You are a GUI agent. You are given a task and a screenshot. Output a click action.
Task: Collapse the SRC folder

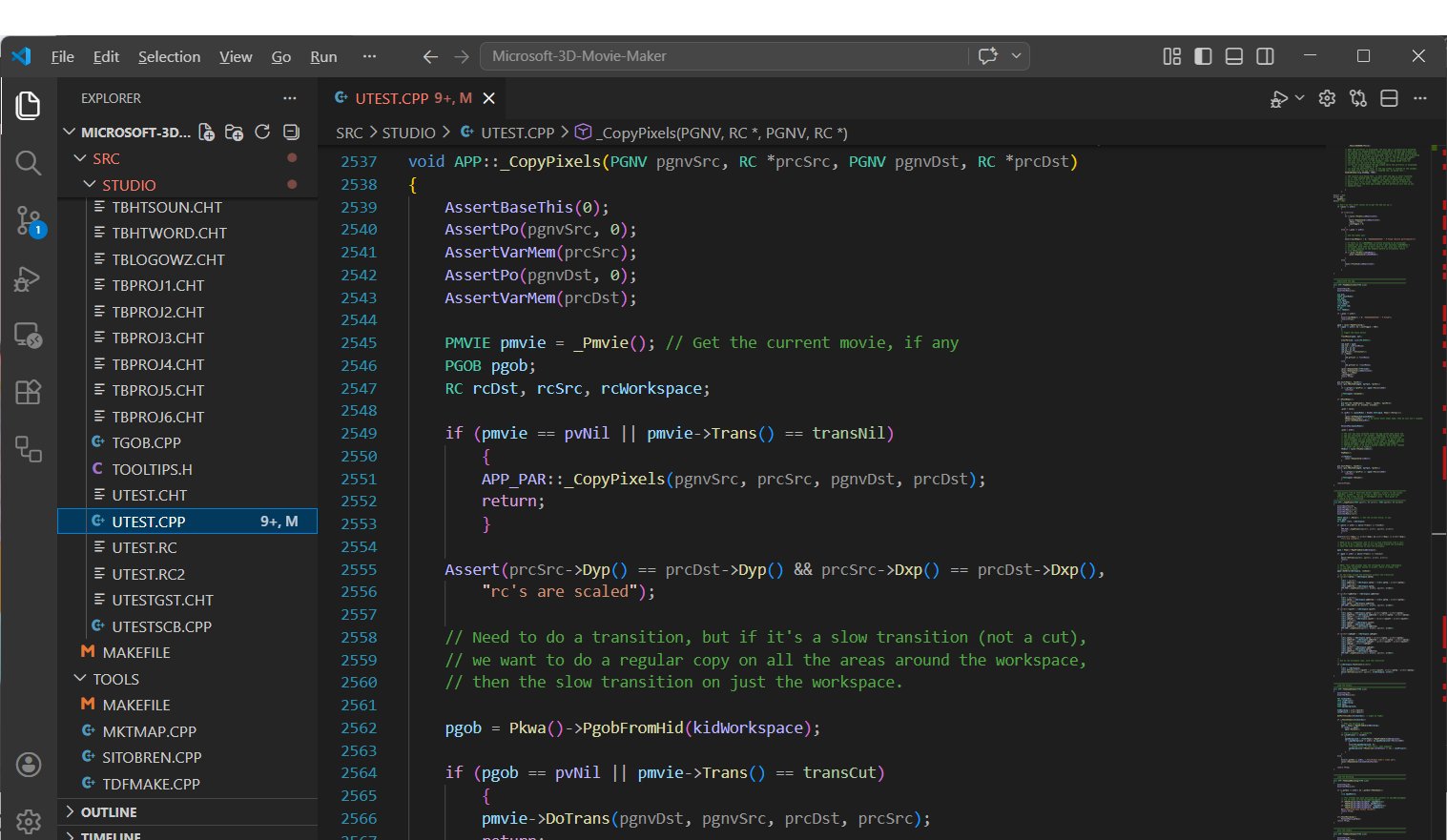[x=80, y=158]
